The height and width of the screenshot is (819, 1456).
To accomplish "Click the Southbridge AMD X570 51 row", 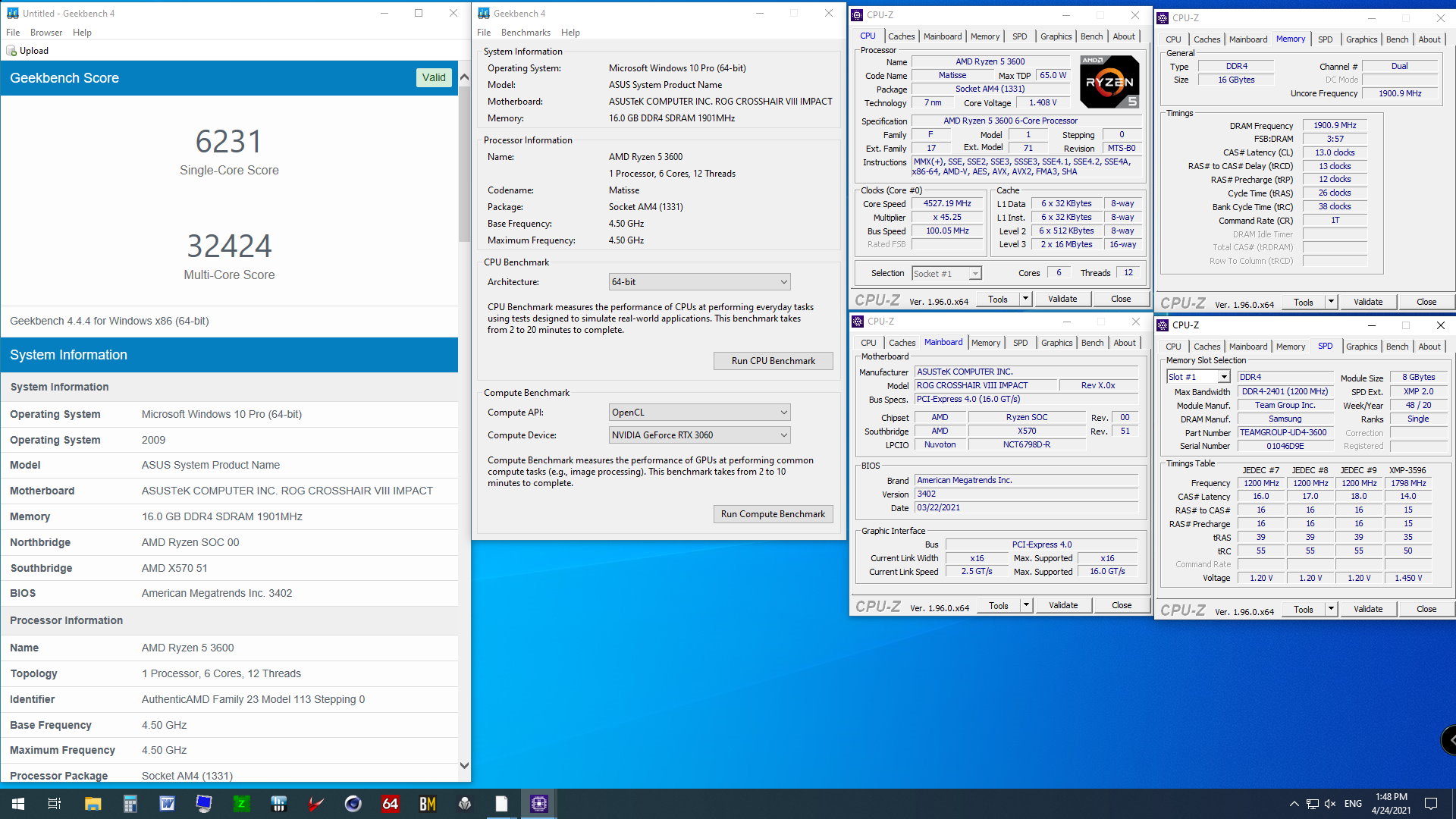I will click(x=229, y=568).
